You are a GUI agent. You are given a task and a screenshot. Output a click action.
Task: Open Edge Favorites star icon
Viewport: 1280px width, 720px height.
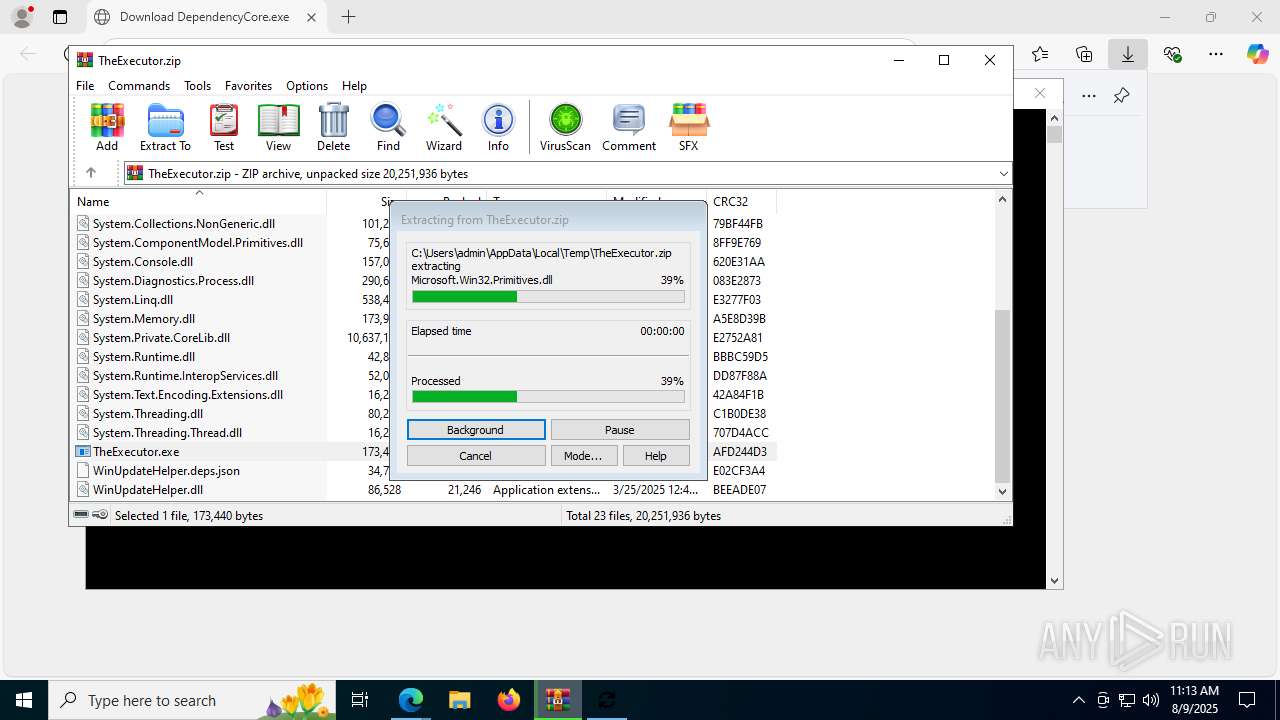[1040, 54]
